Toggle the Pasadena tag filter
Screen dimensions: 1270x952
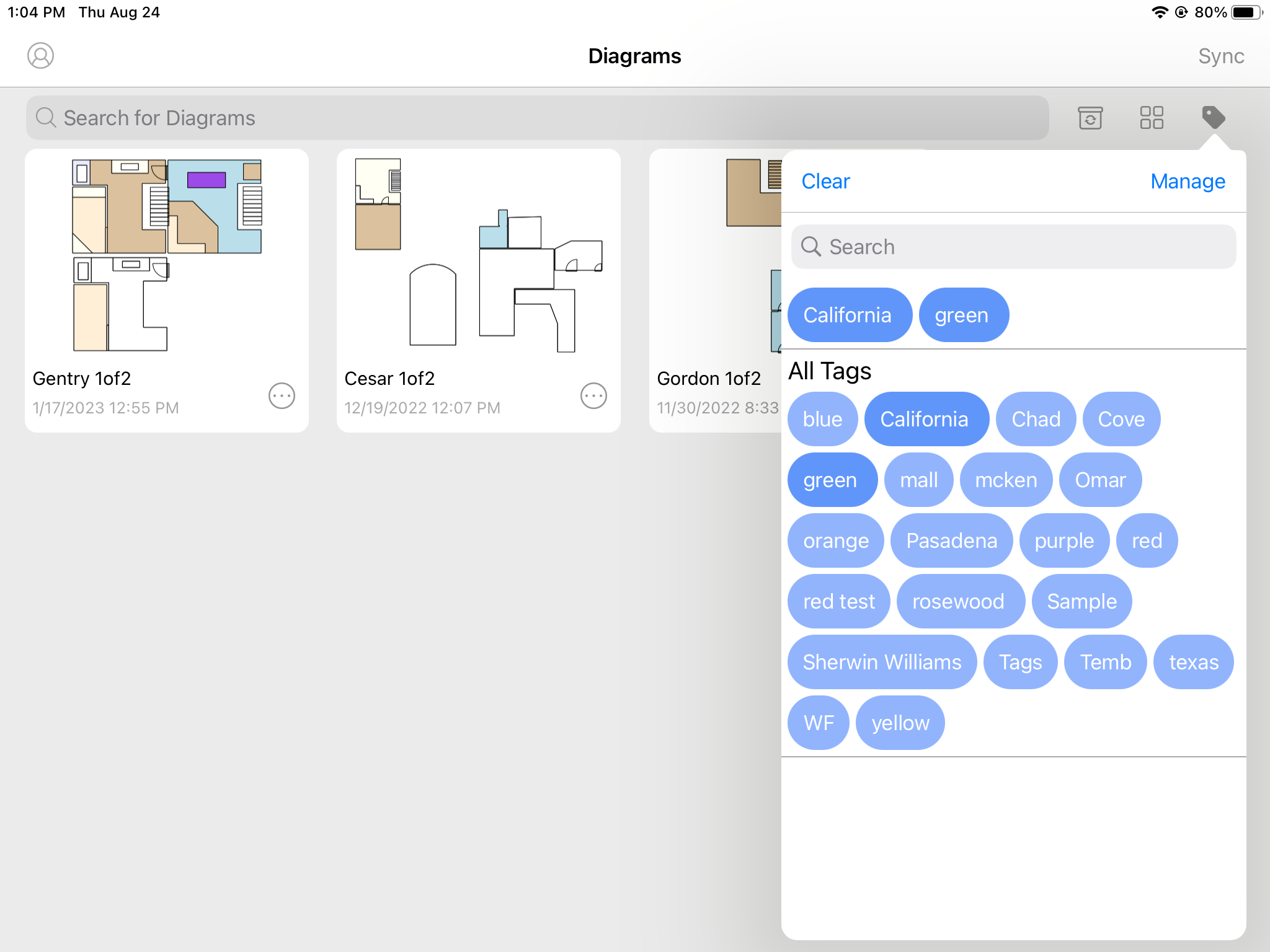951,540
